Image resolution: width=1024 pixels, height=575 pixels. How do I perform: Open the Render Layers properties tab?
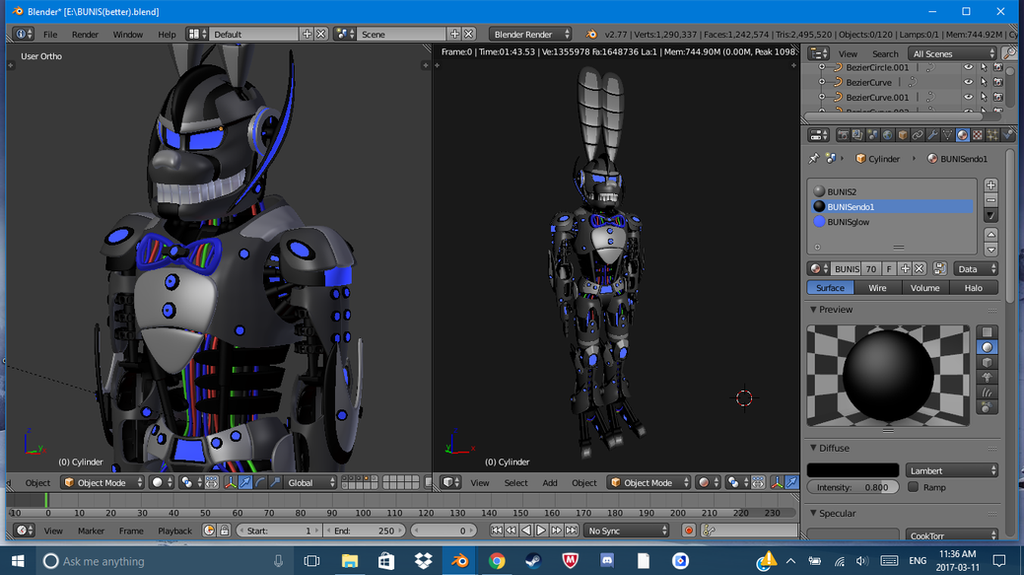click(857, 135)
